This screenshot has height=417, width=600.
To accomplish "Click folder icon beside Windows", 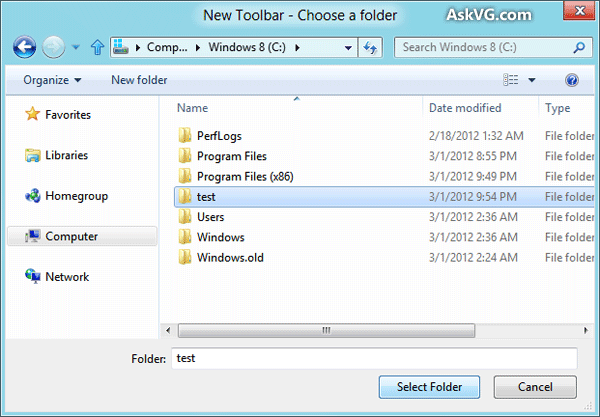I will (185, 237).
